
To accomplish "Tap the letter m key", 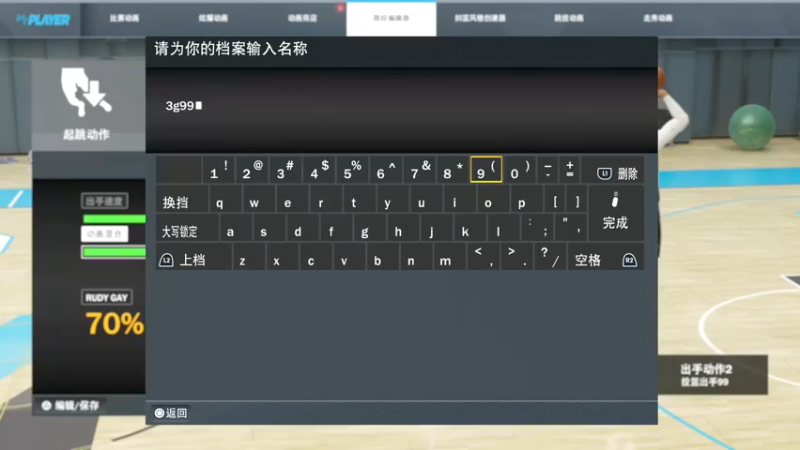I will pyautogui.click(x=449, y=257).
